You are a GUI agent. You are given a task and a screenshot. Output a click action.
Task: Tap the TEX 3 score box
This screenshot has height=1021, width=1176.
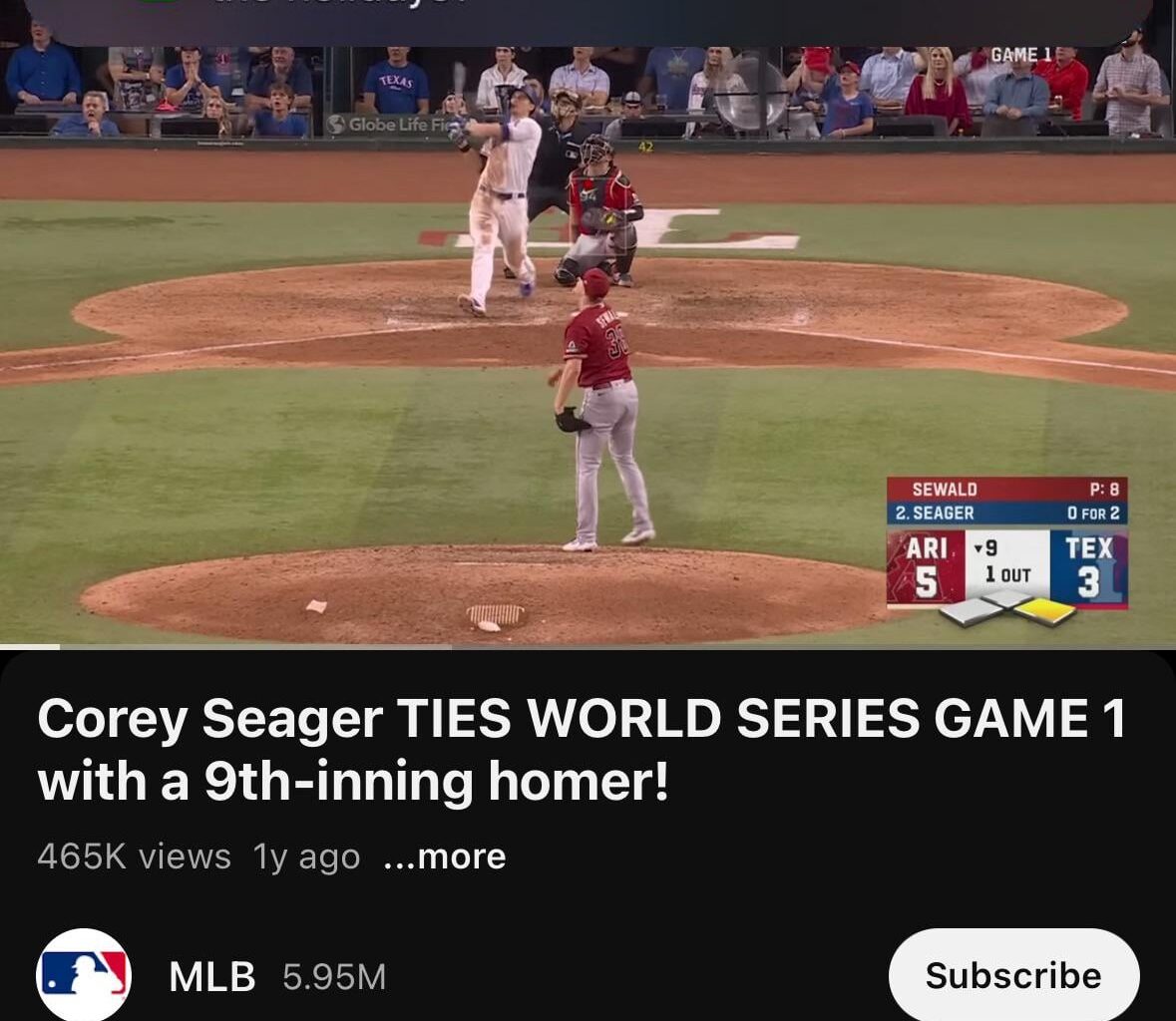(1089, 566)
